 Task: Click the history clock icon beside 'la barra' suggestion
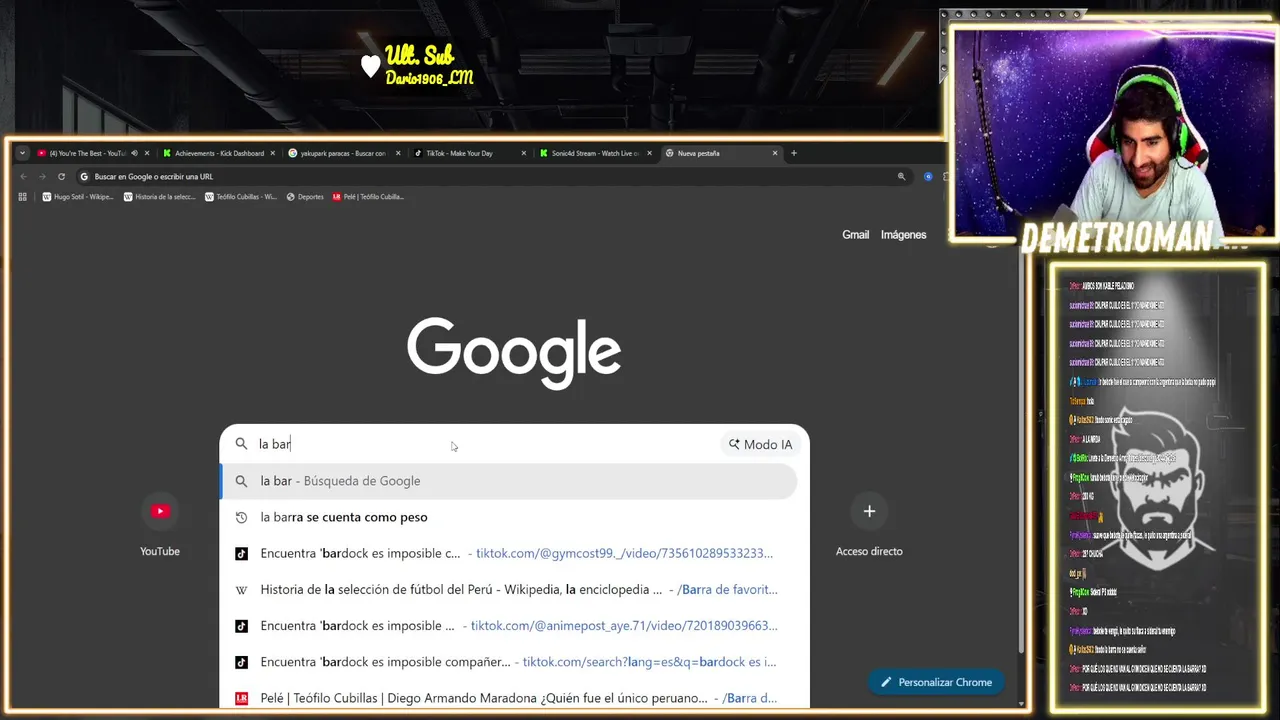(241, 517)
